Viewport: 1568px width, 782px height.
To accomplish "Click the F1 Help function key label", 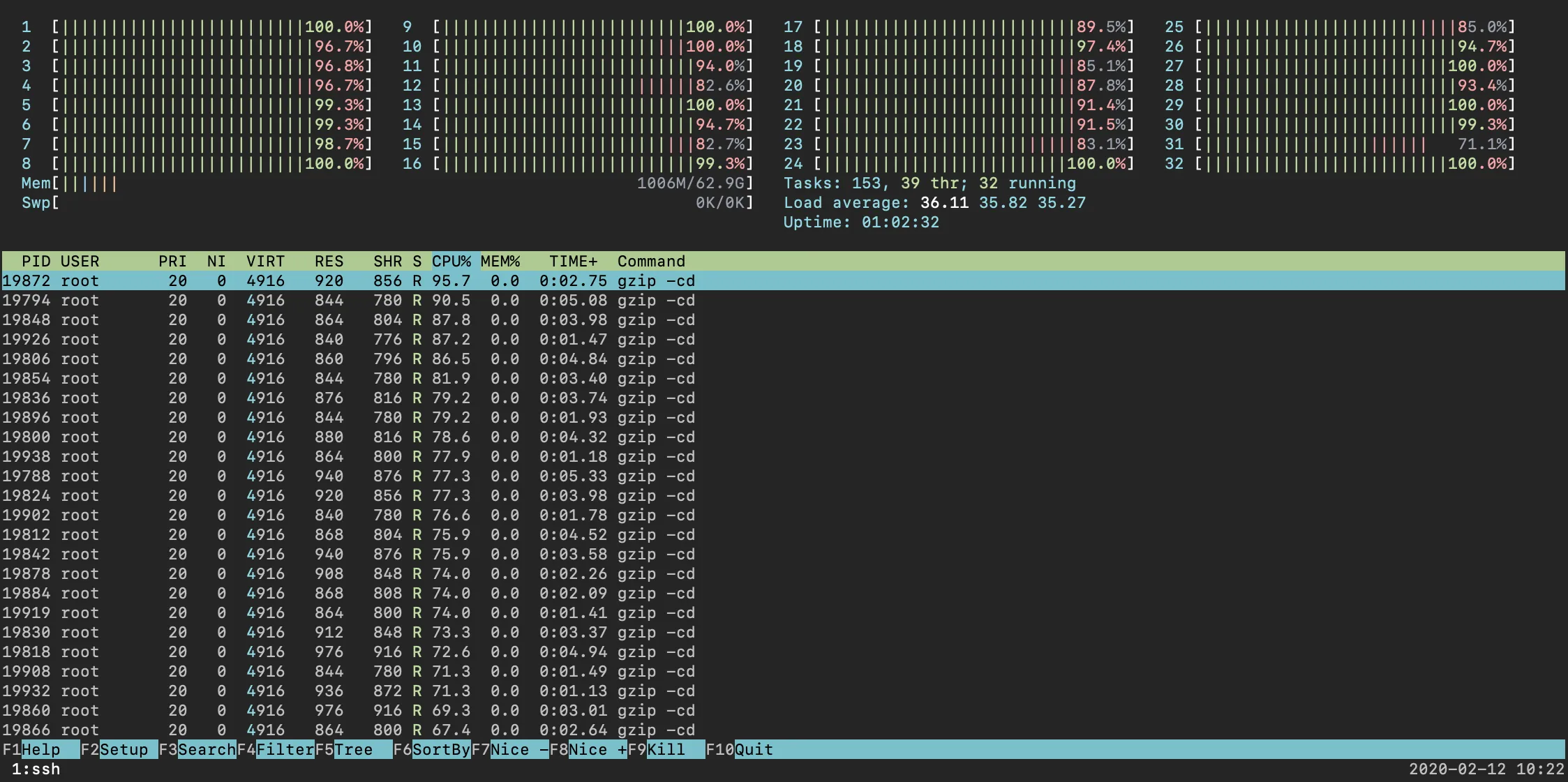I will pos(40,749).
